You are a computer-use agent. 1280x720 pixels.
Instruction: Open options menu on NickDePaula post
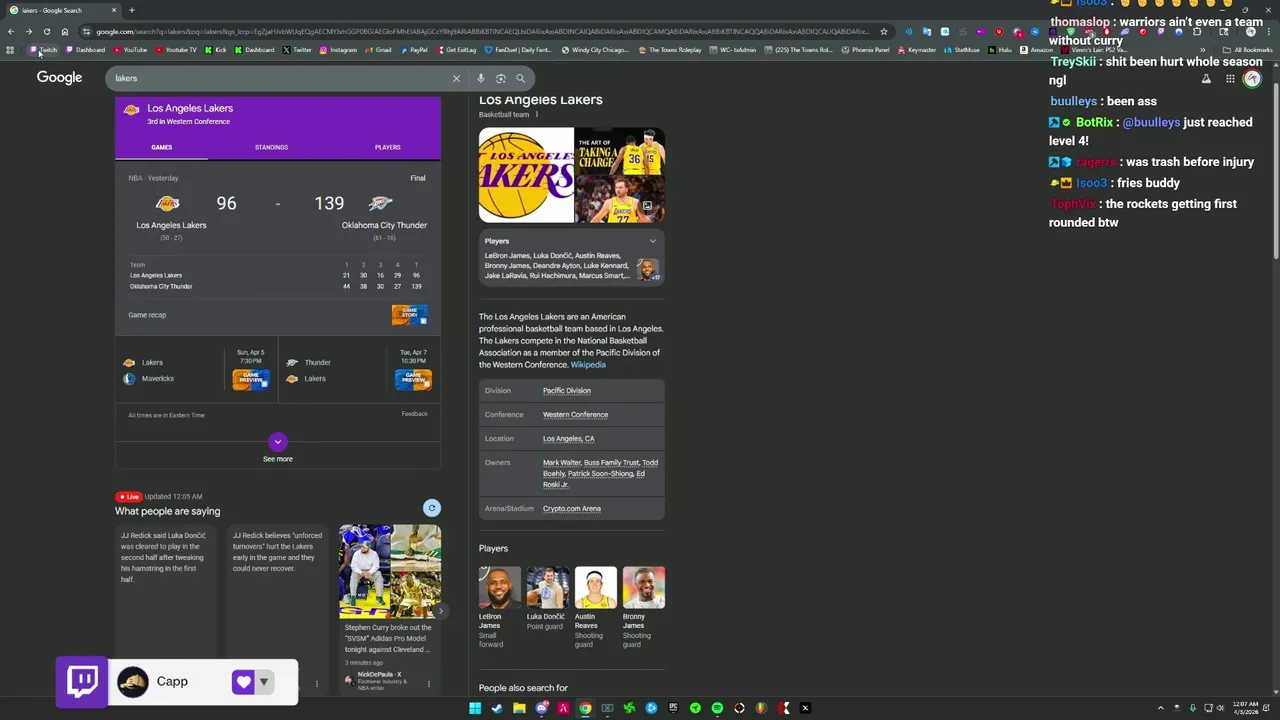429,684
